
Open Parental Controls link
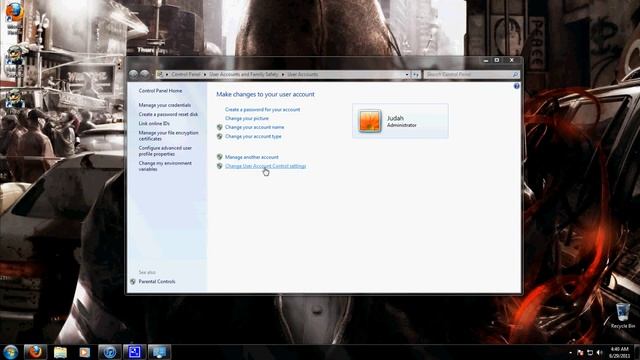157,281
